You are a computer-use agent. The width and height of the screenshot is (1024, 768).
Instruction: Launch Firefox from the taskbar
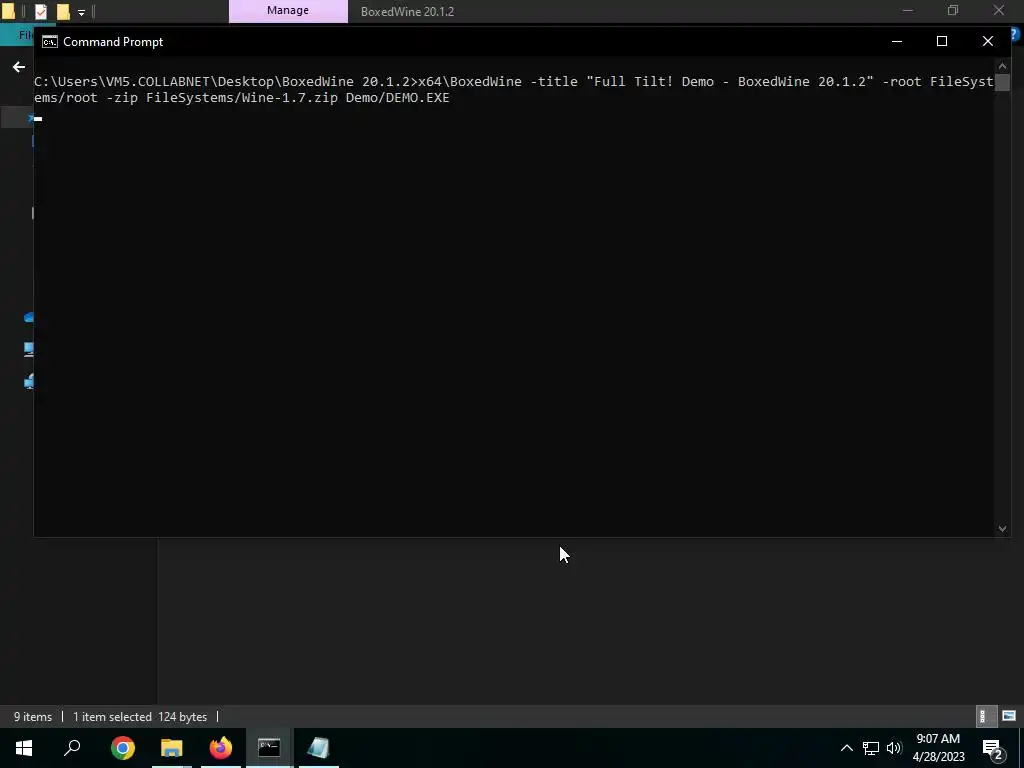tap(221, 748)
